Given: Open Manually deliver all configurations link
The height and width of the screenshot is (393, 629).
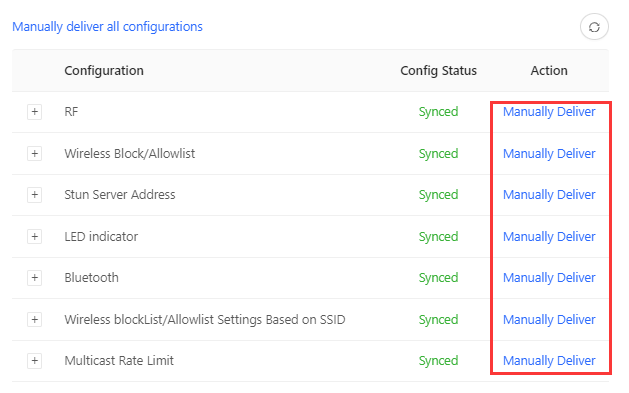Looking at the screenshot, I should [108, 26].
